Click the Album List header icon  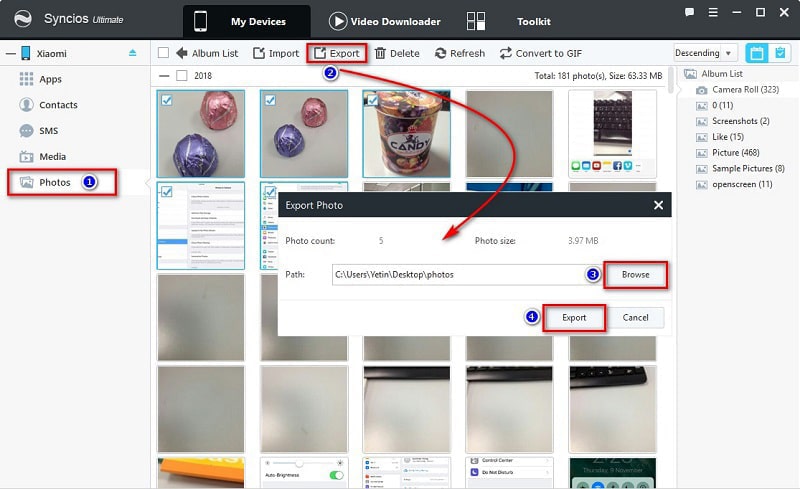[690, 74]
